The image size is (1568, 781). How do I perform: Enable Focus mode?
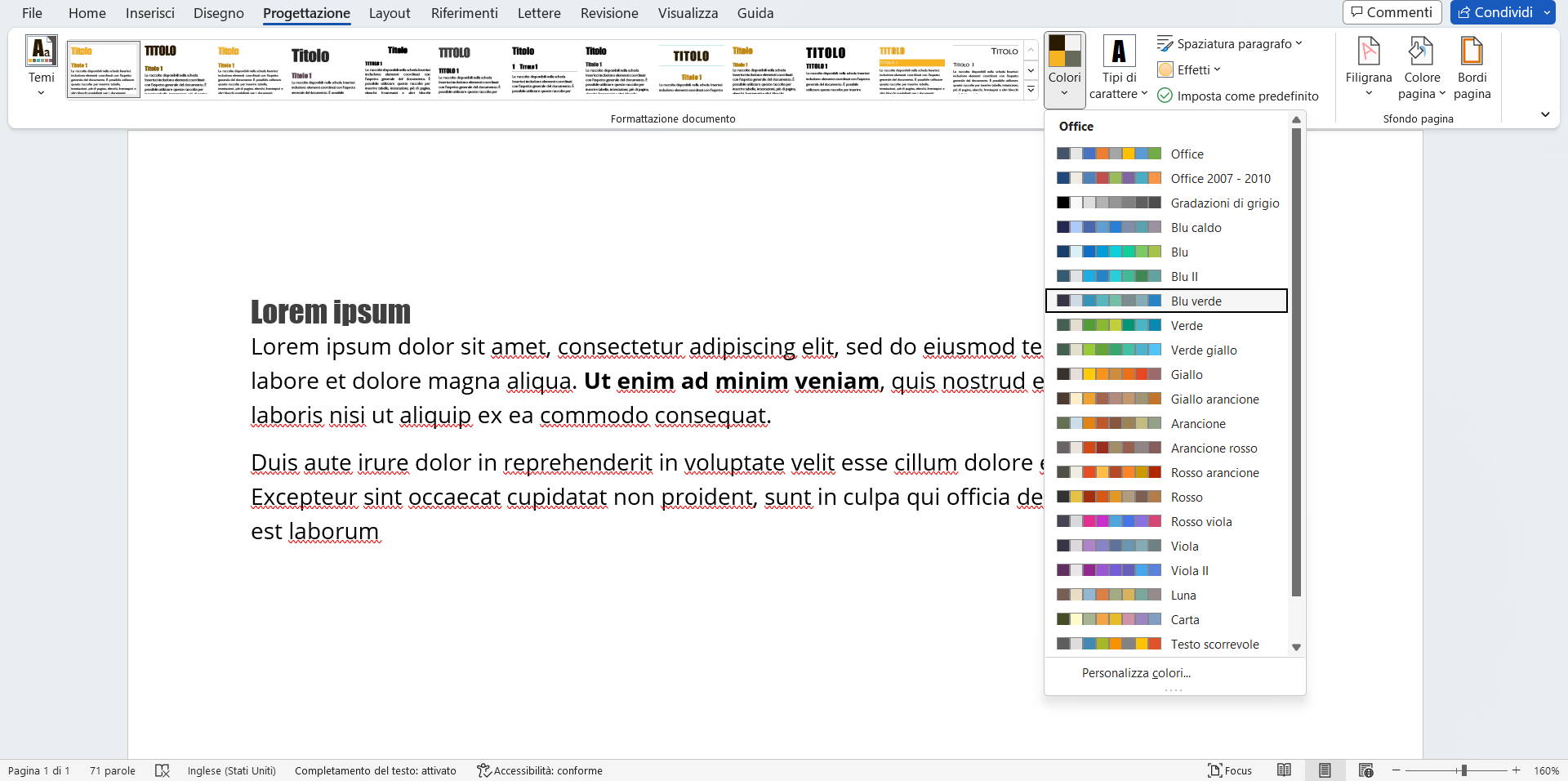point(1230,770)
